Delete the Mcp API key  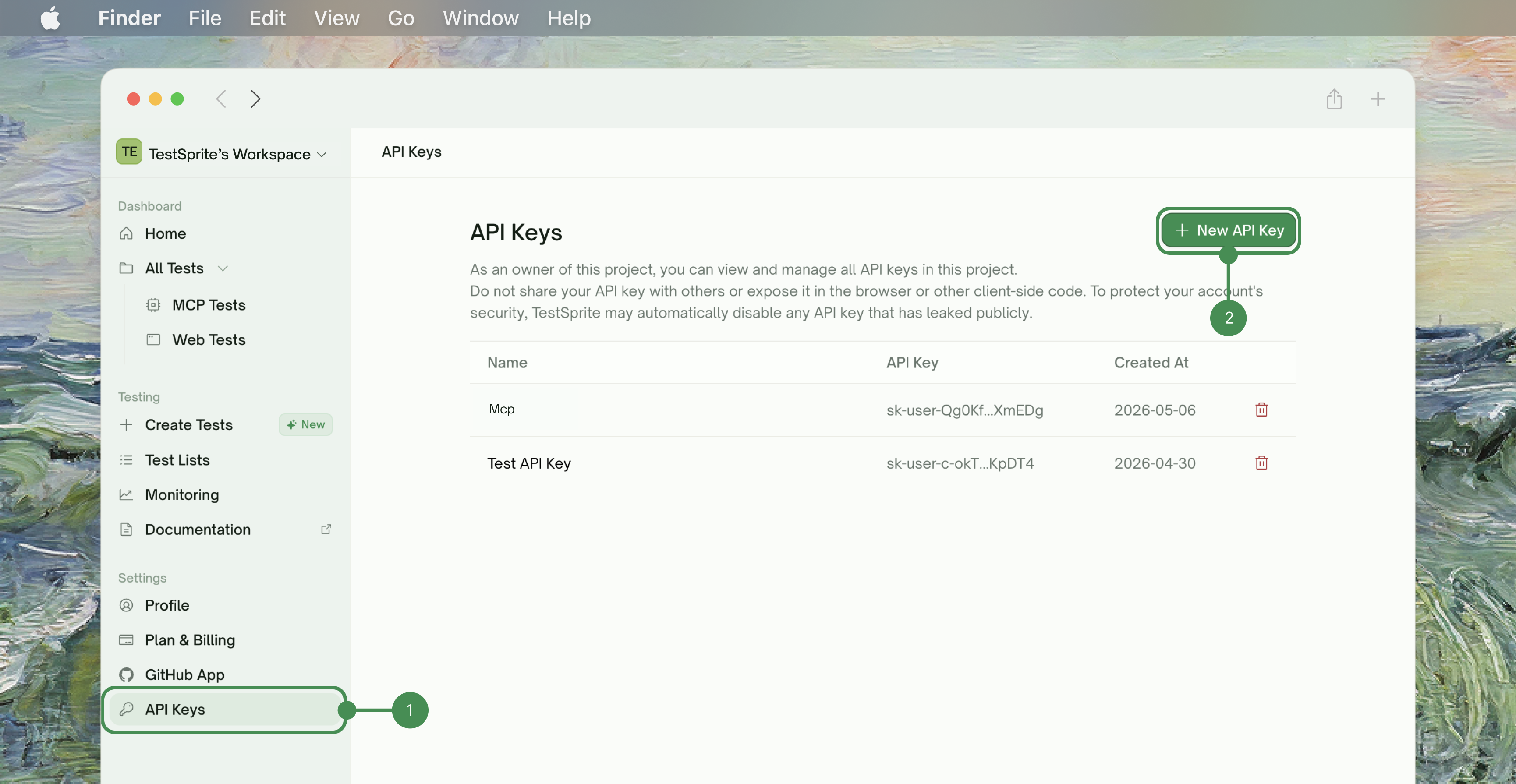pos(1261,410)
